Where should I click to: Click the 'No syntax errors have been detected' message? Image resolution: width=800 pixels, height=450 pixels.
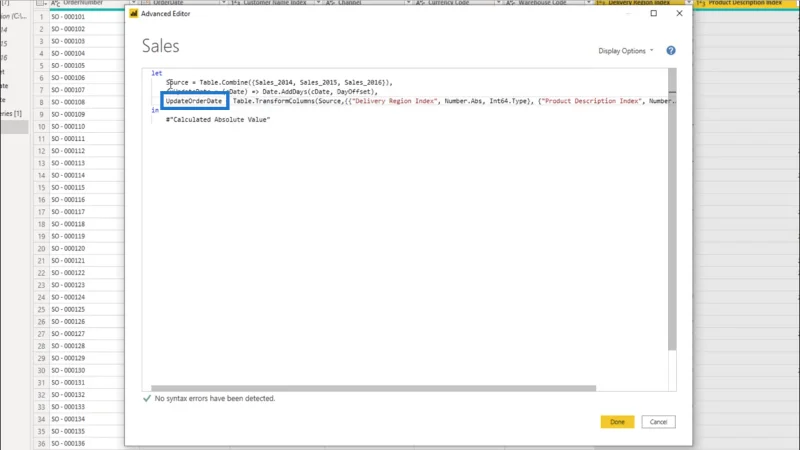215,398
